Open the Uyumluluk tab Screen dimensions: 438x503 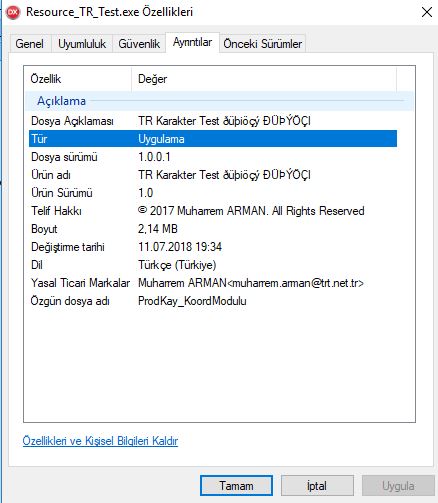pyautogui.click(x=82, y=44)
